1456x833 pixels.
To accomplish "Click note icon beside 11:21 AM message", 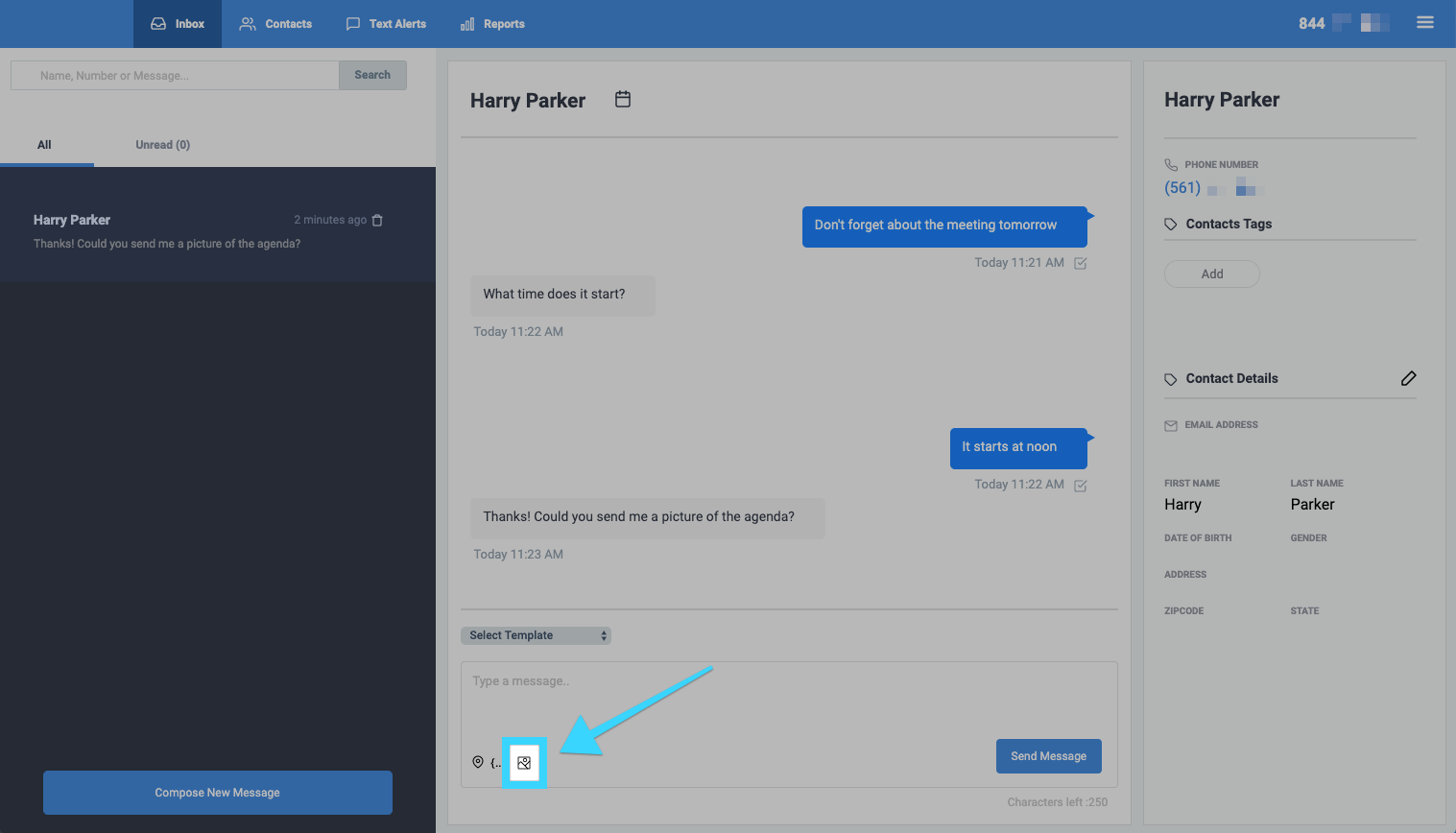I will coord(1081,263).
